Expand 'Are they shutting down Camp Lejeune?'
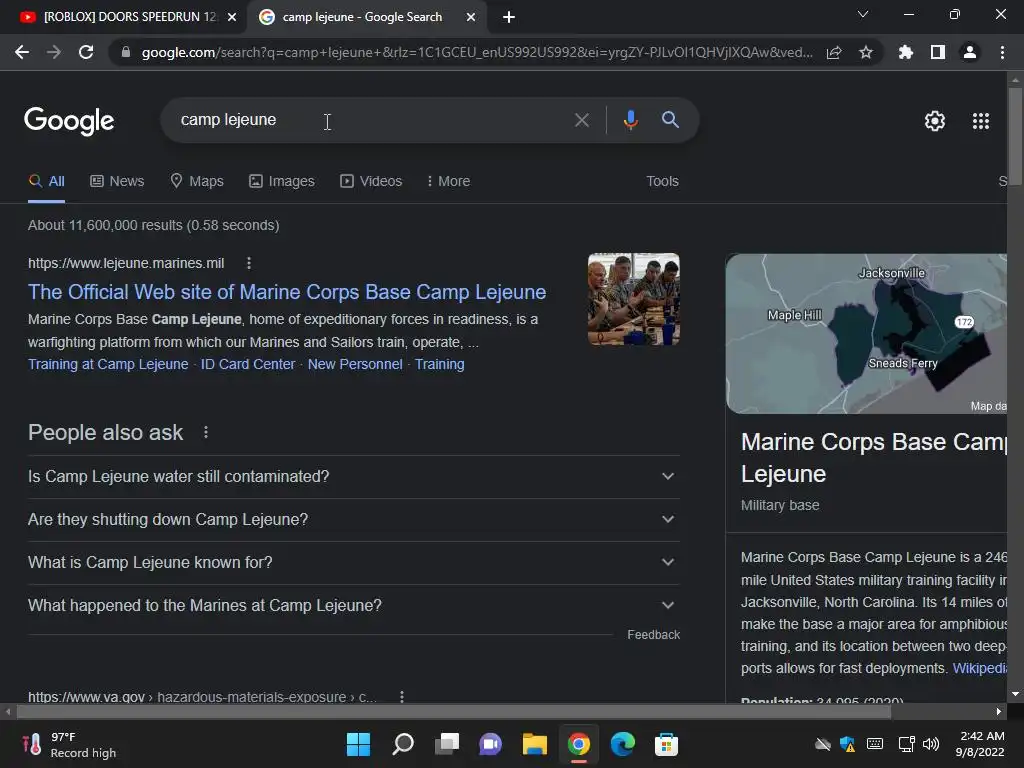 point(353,520)
